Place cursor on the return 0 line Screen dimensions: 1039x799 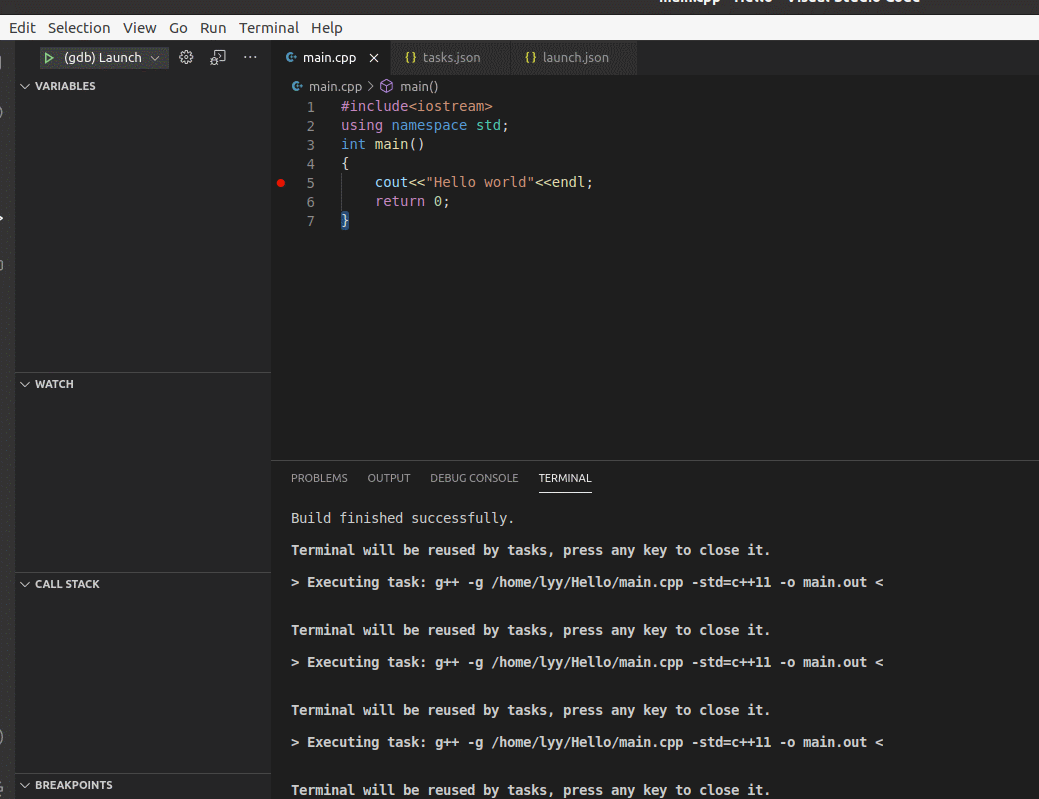pyautogui.click(x=412, y=201)
